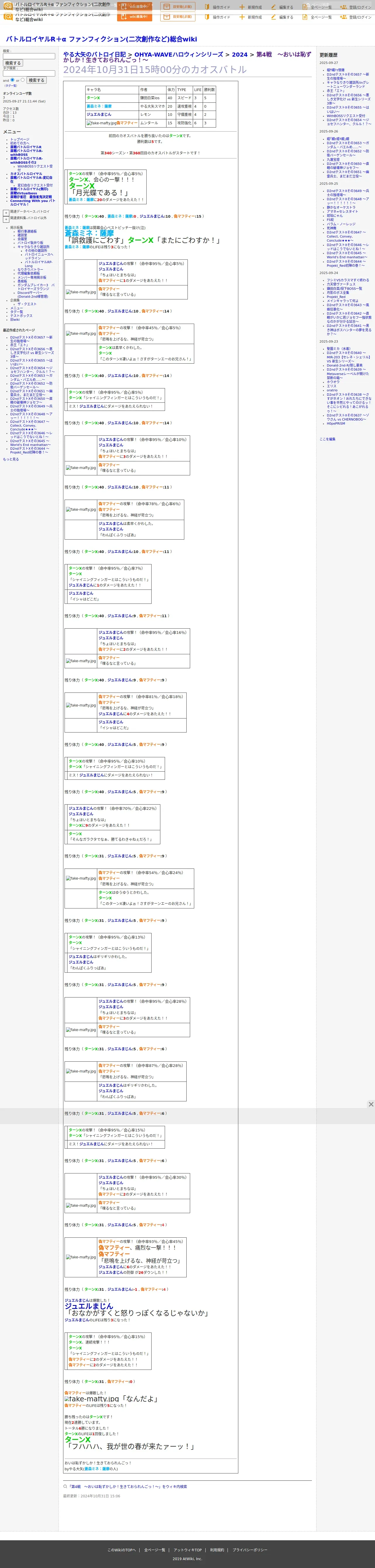Click ジュエルまじん in the character table
The image size is (375, 1568).
click(99, 114)
